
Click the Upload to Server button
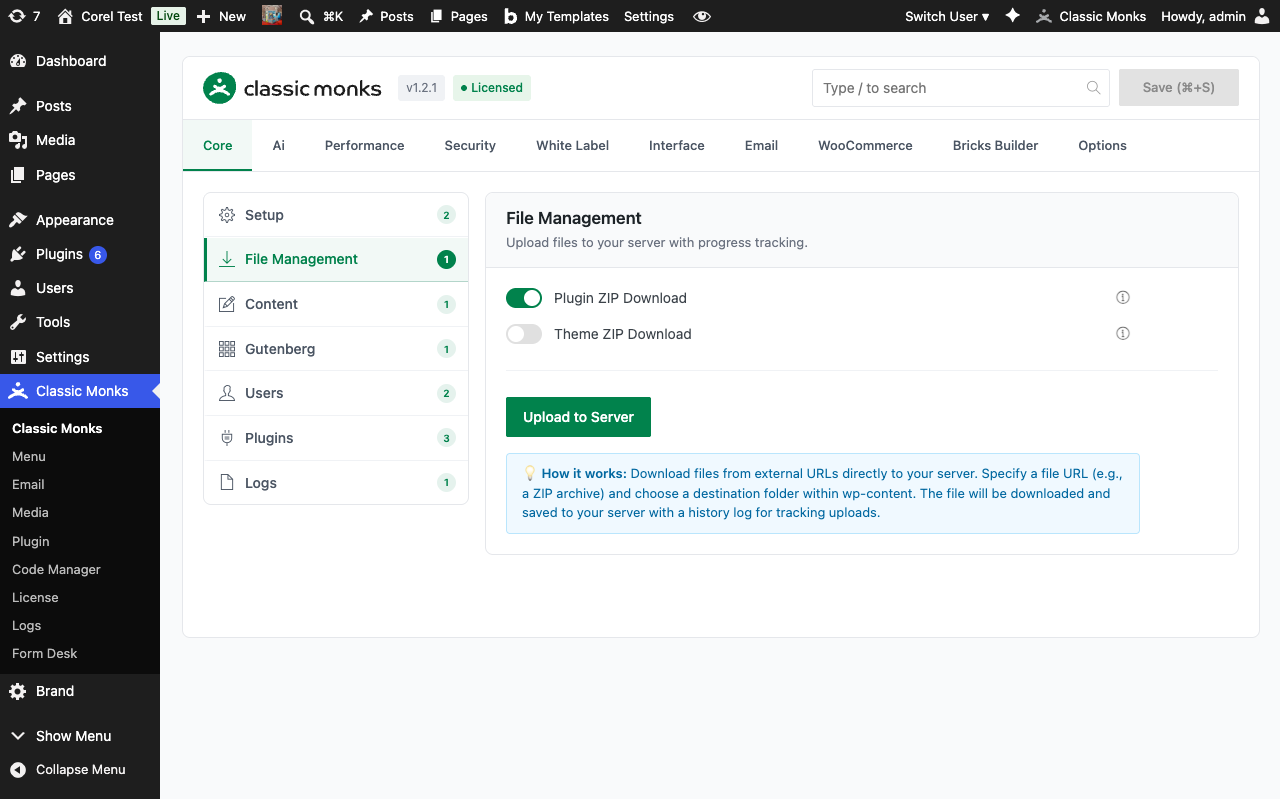click(578, 417)
